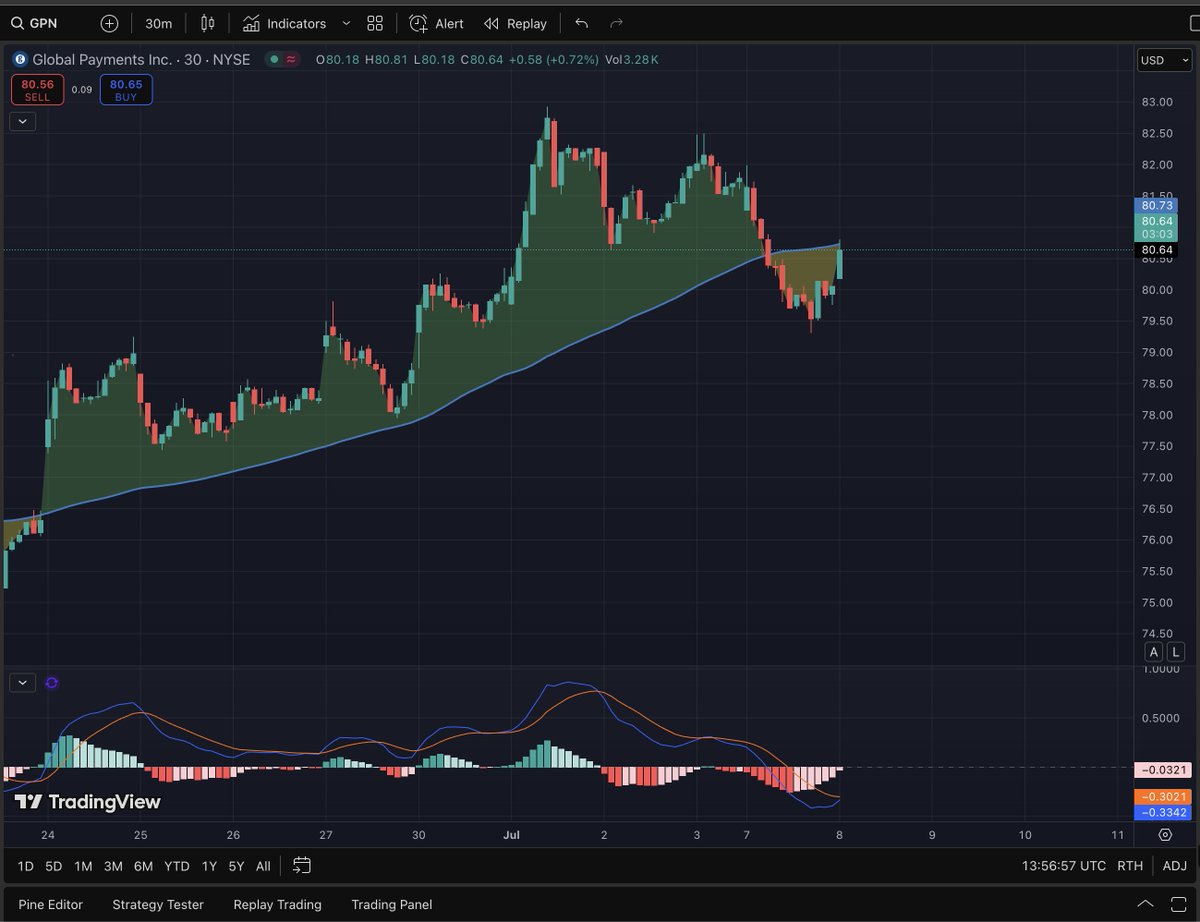
Task: Select the YTD time range
Action: tap(177, 866)
